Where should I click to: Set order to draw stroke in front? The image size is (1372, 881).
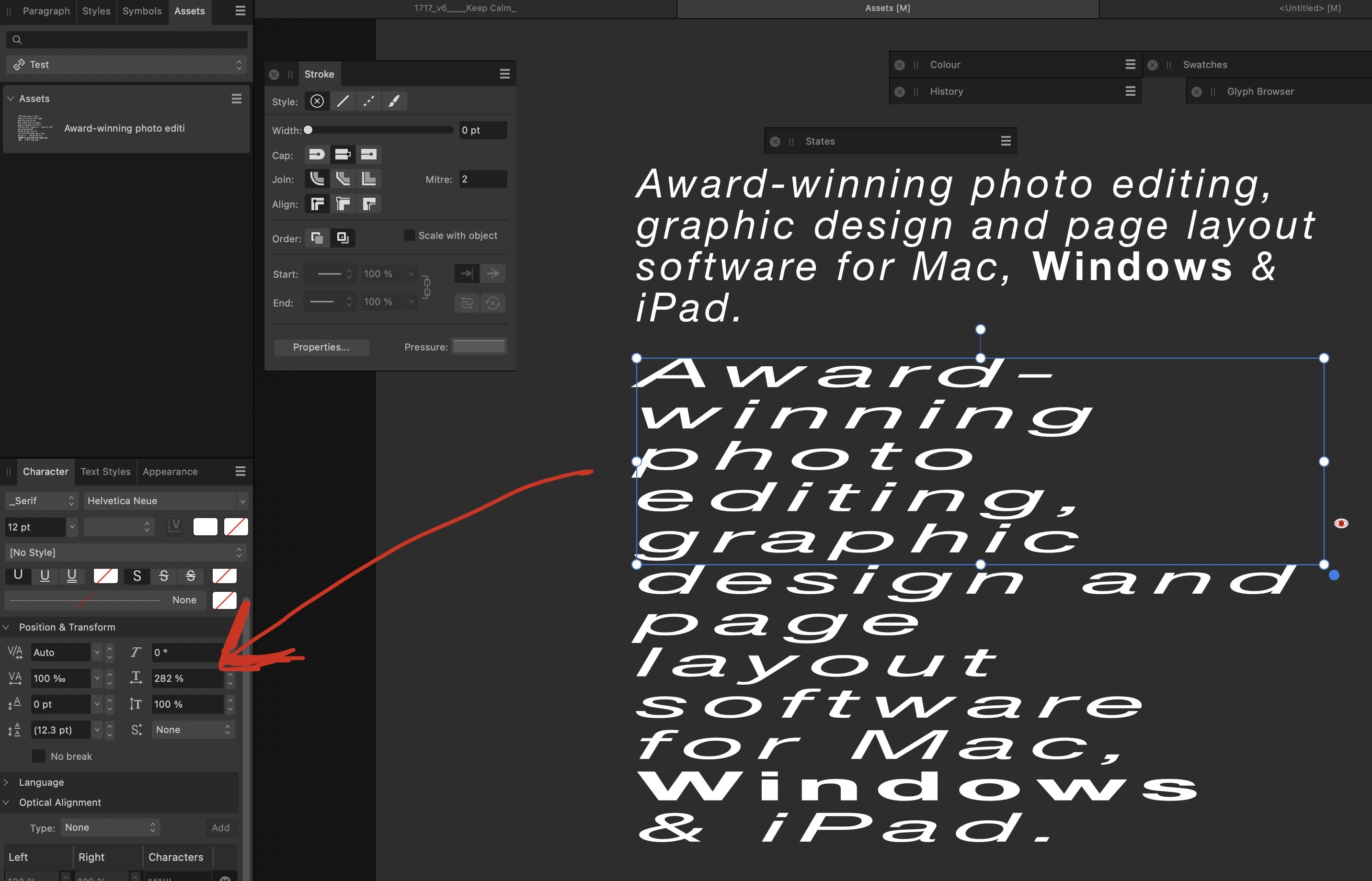[x=343, y=238]
